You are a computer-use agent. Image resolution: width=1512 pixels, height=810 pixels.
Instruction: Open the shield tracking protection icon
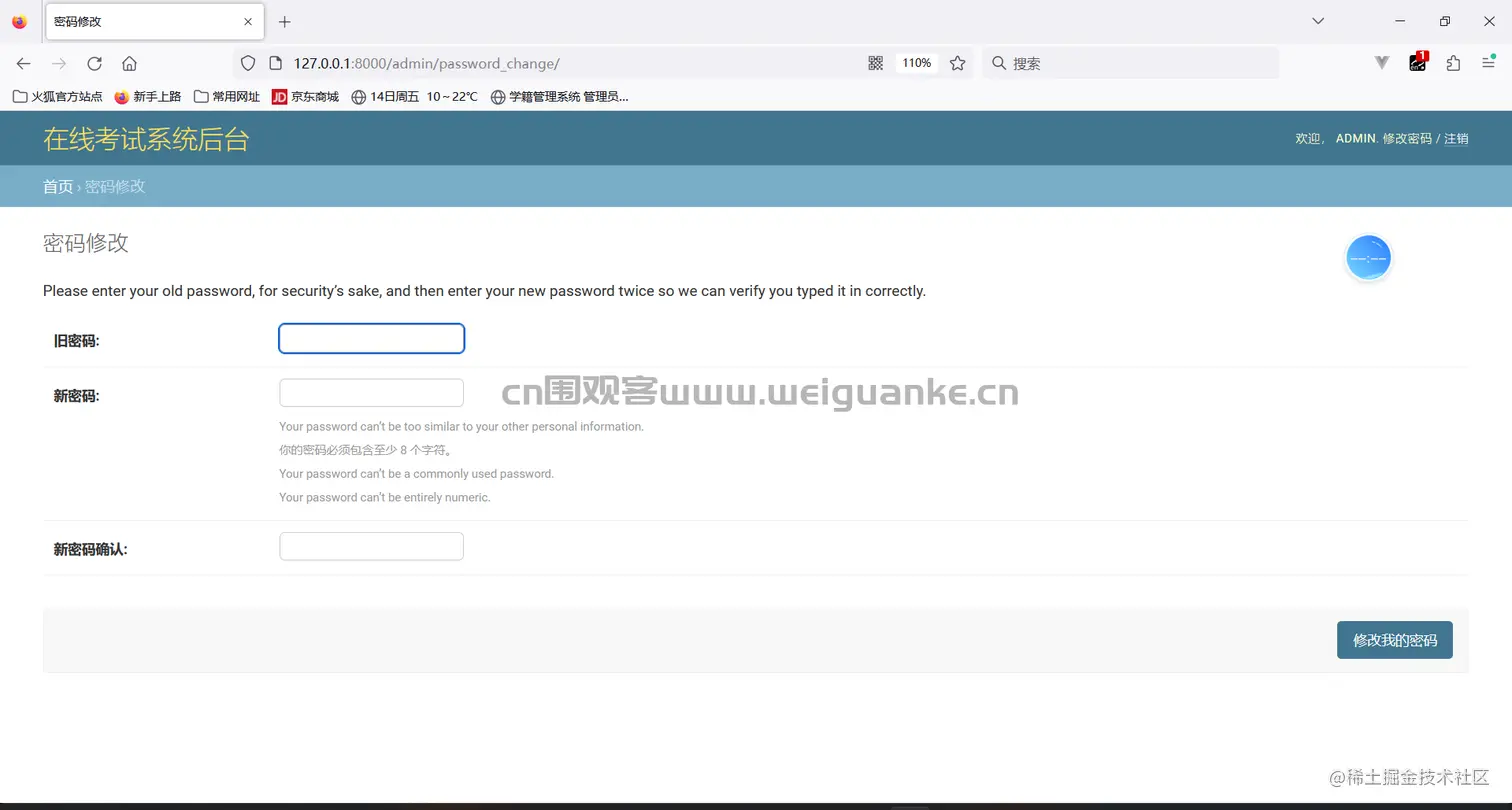coord(248,63)
